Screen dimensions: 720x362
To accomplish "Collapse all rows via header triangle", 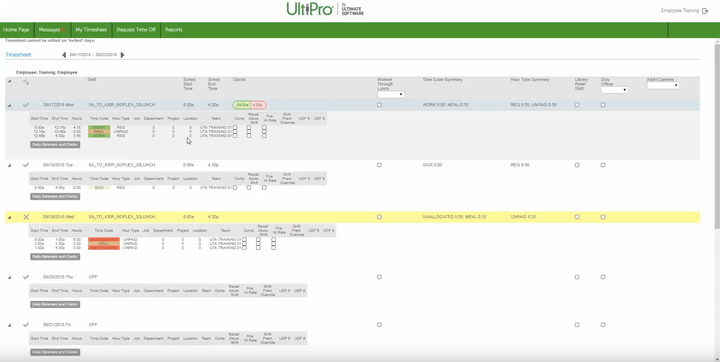I will tap(9, 81).
